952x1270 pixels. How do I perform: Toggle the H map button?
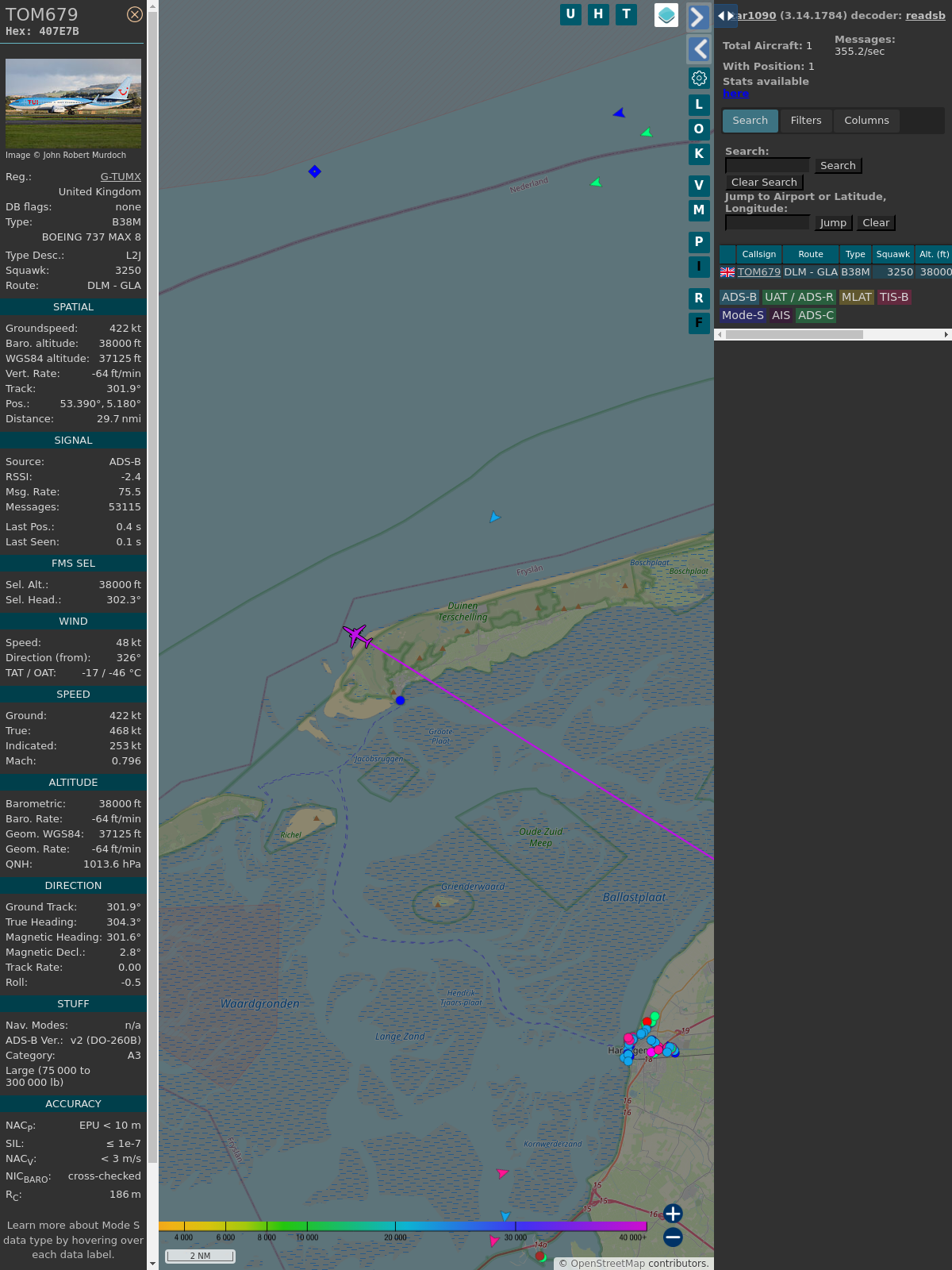click(598, 14)
